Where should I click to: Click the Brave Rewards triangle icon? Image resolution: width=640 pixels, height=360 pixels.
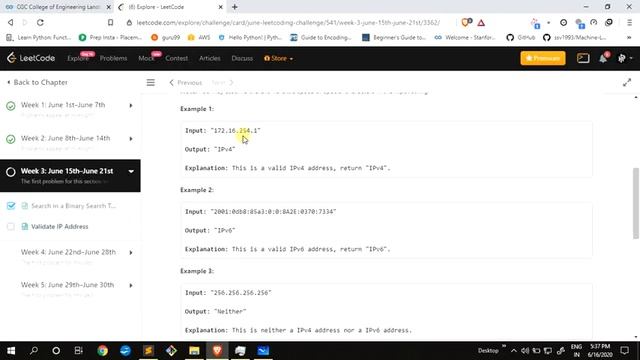tap(481, 23)
